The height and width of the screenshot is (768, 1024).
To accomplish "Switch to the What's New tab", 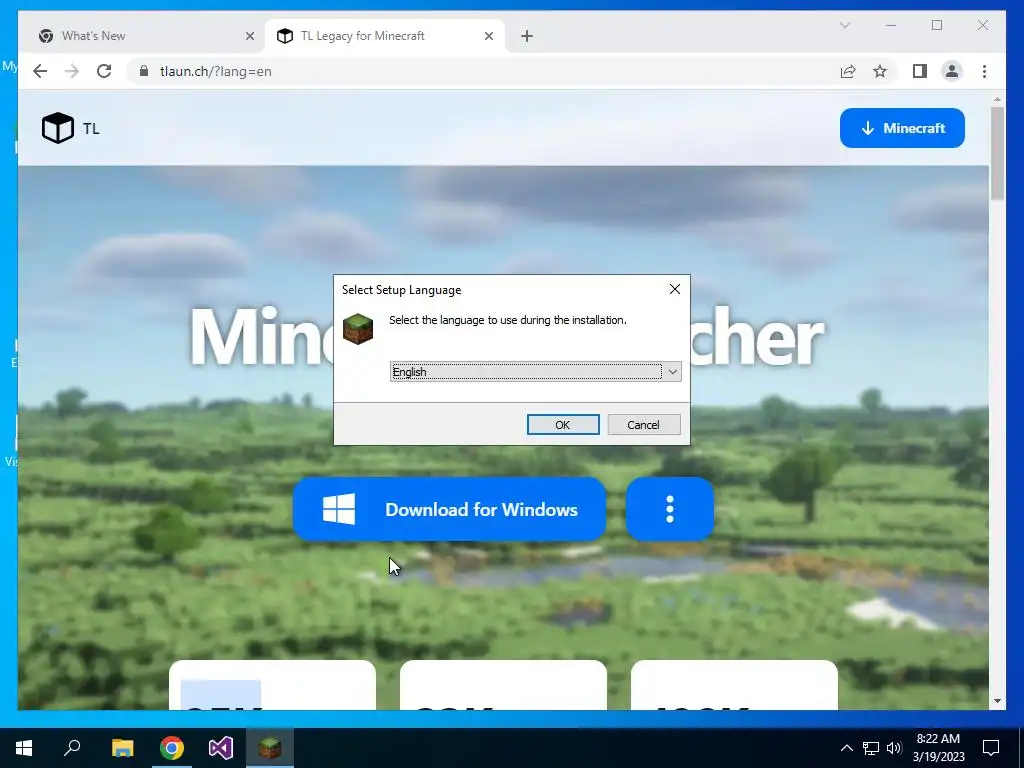I will click(x=146, y=36).
